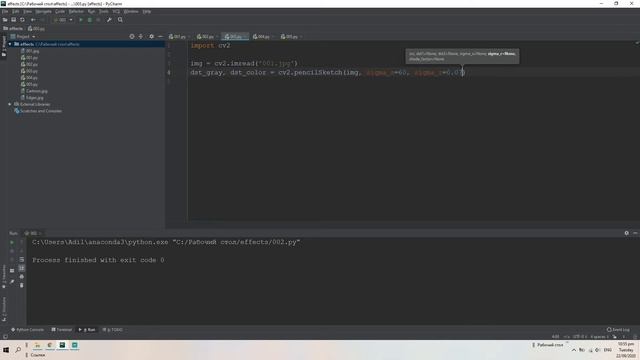
Task: Open the Tools menu
Action: click(x=104, y=11)
